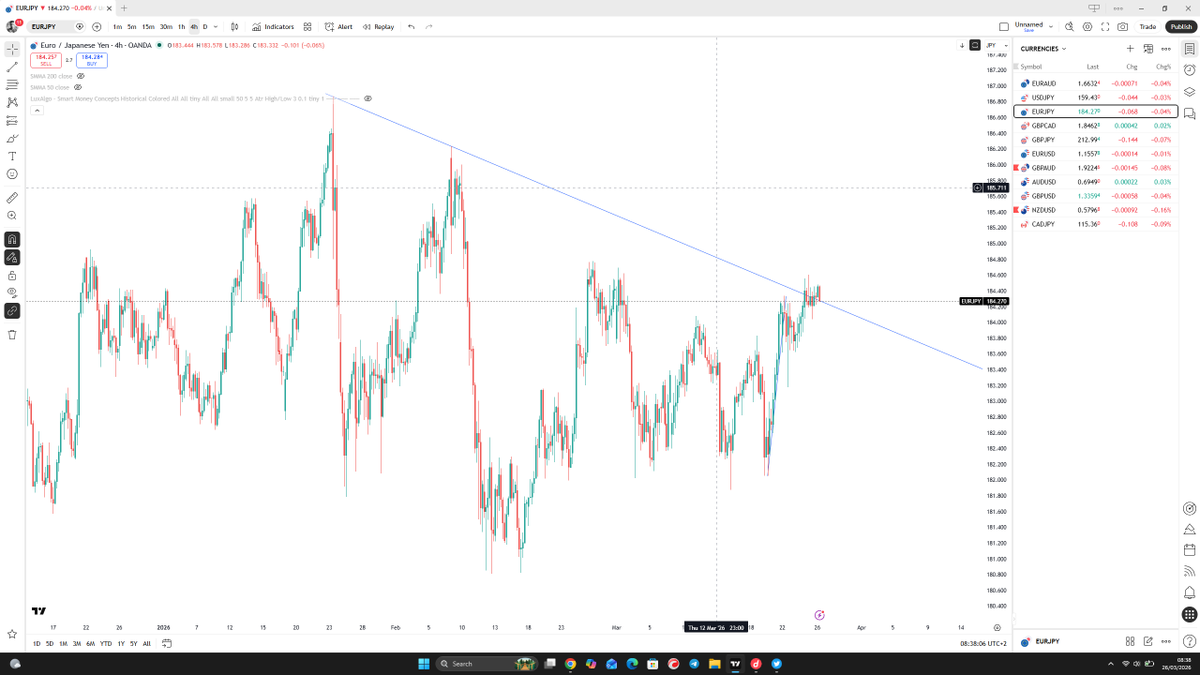Image resolution: width=1200 pixels, height=675 pixels.
Task: Add a symbol to the watchlist with plus
Action: (1130, 48)
